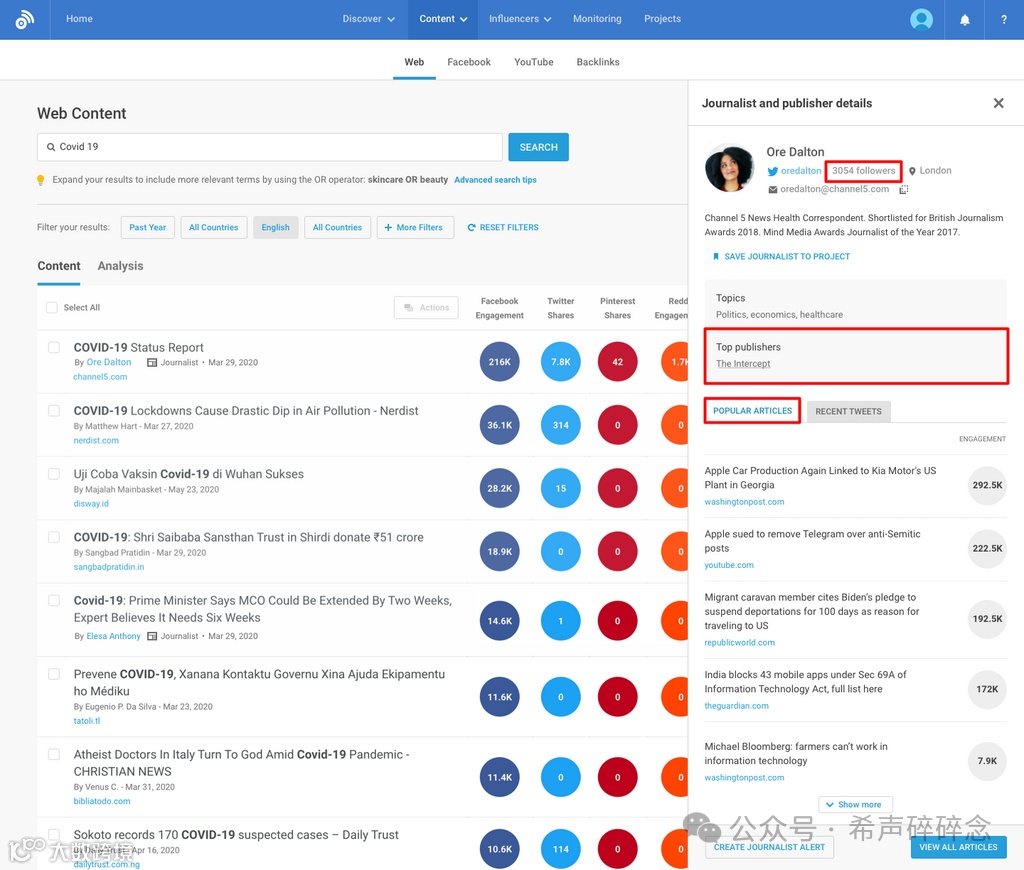Click the 18.9K Facebook engagement bubble

pos(499,552)
